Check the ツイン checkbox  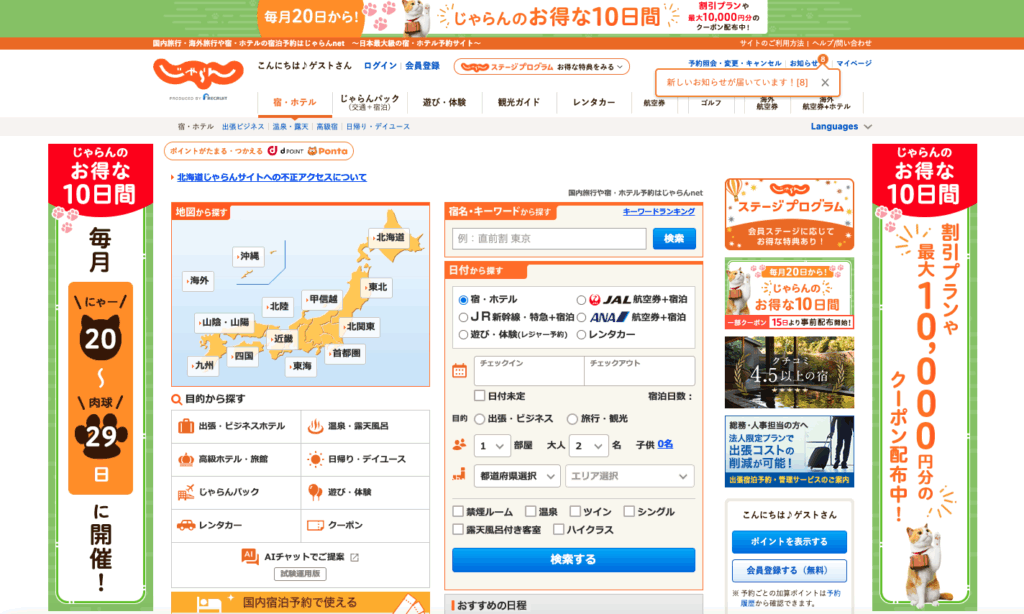point(575,511)
